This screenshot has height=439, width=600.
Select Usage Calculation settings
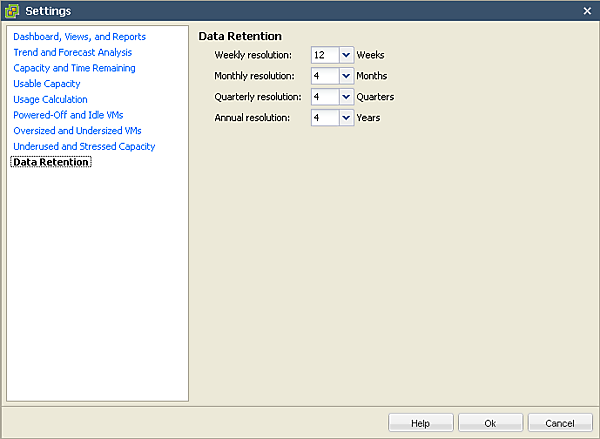click(50, 99)
